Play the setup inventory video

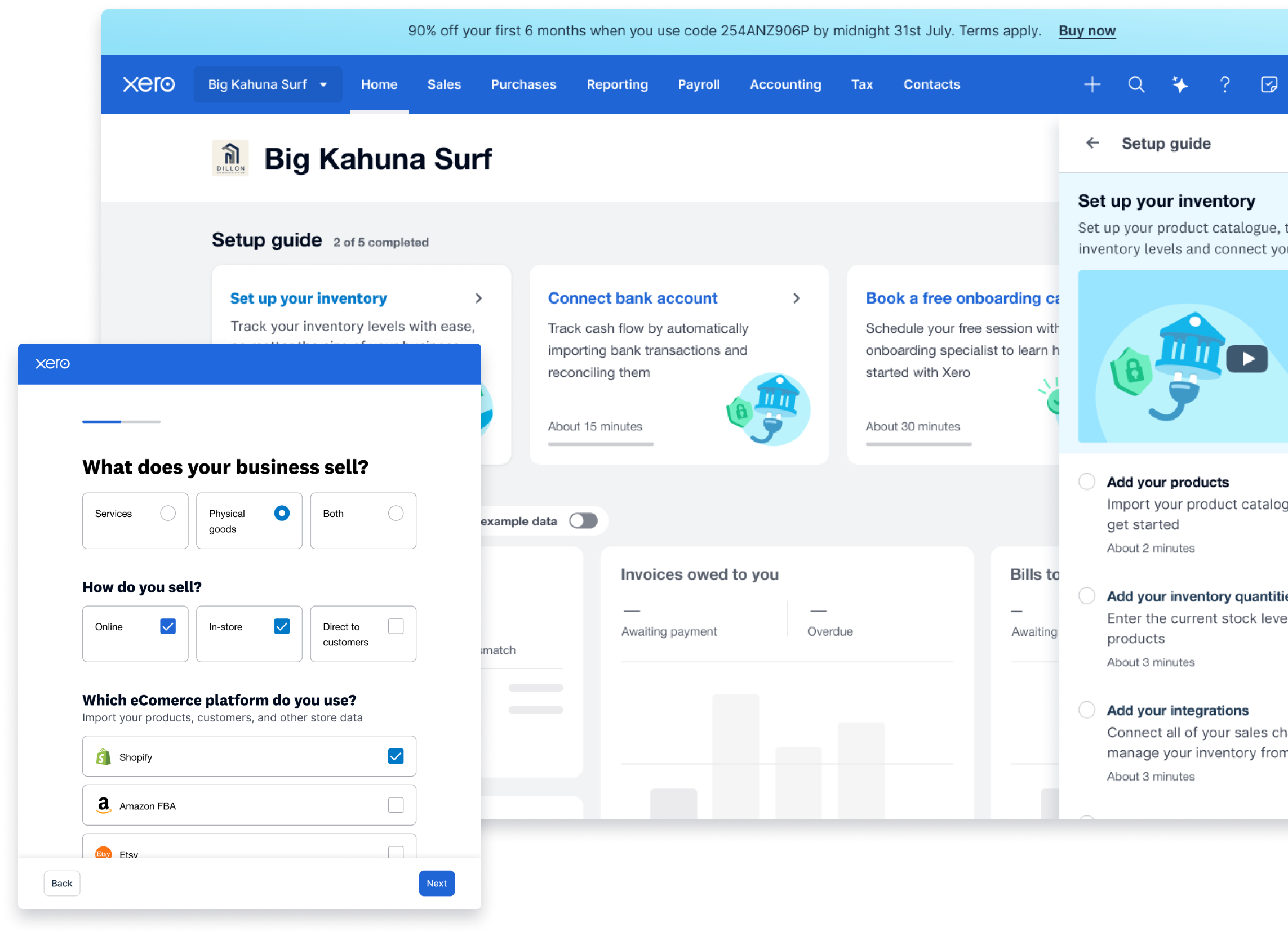pyautogui.click(x=1247, y=359)
